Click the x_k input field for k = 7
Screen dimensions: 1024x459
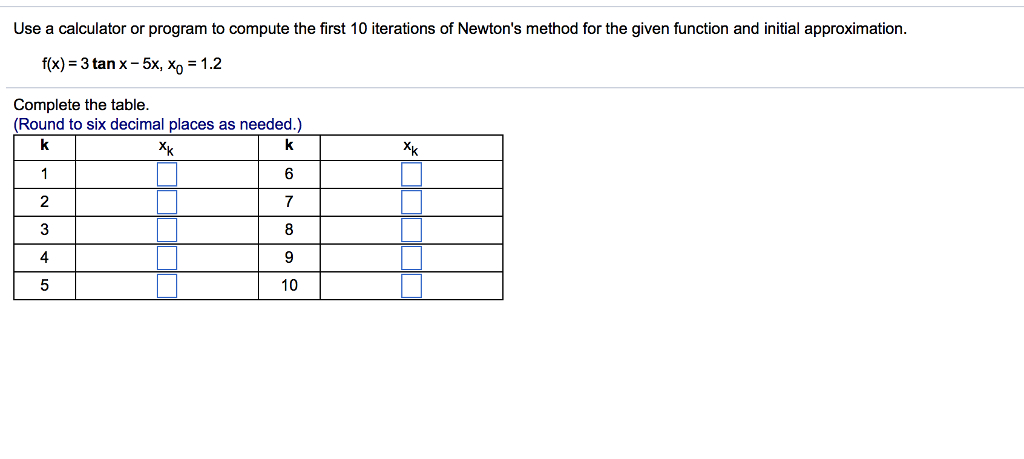411,203
